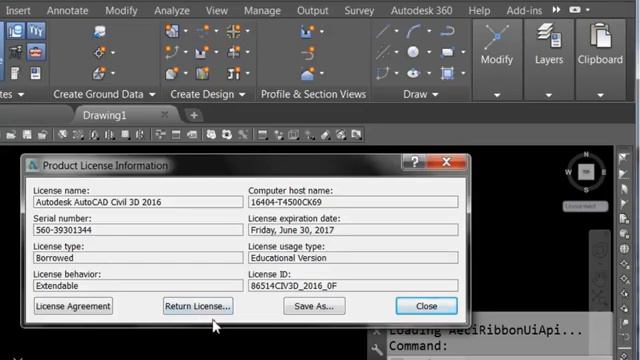The height and width of the screenshot is (360, 640).
Task: Open the Annotate ribbon tab
Action: [67, 11]
